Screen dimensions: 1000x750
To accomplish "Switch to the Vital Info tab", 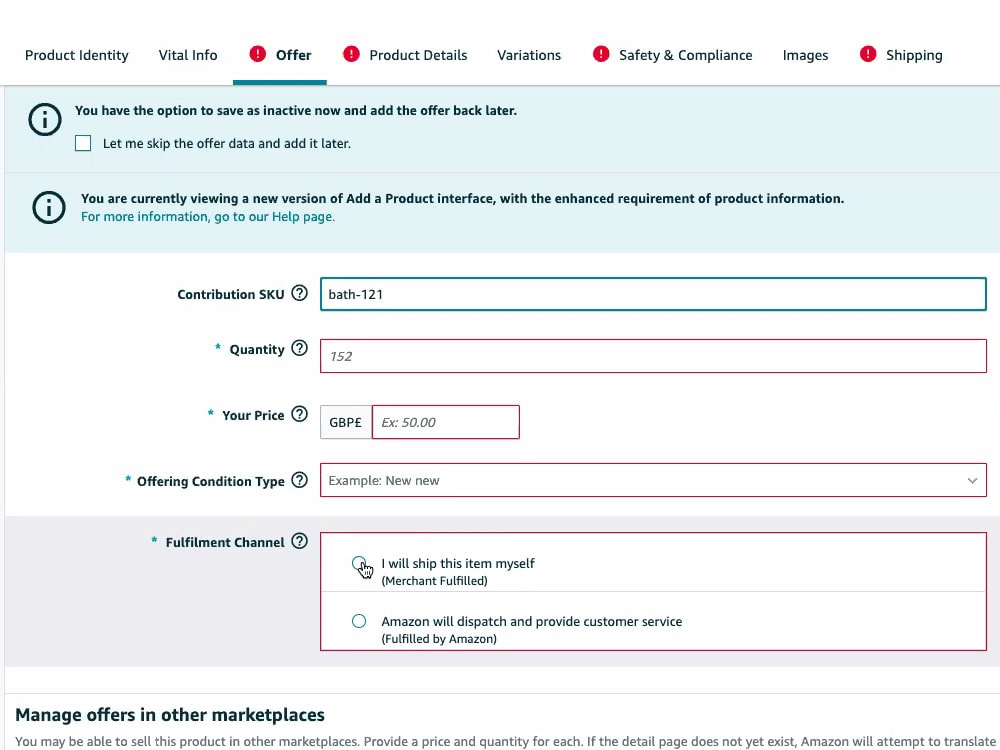I will [x=188, y=55].
